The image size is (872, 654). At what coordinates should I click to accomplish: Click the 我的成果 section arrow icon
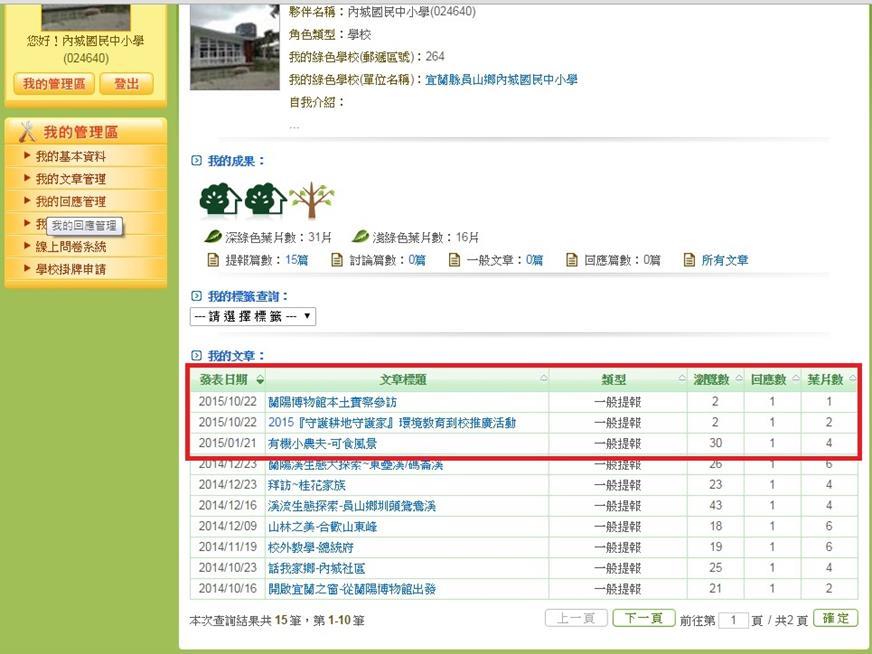pos(196,161)
